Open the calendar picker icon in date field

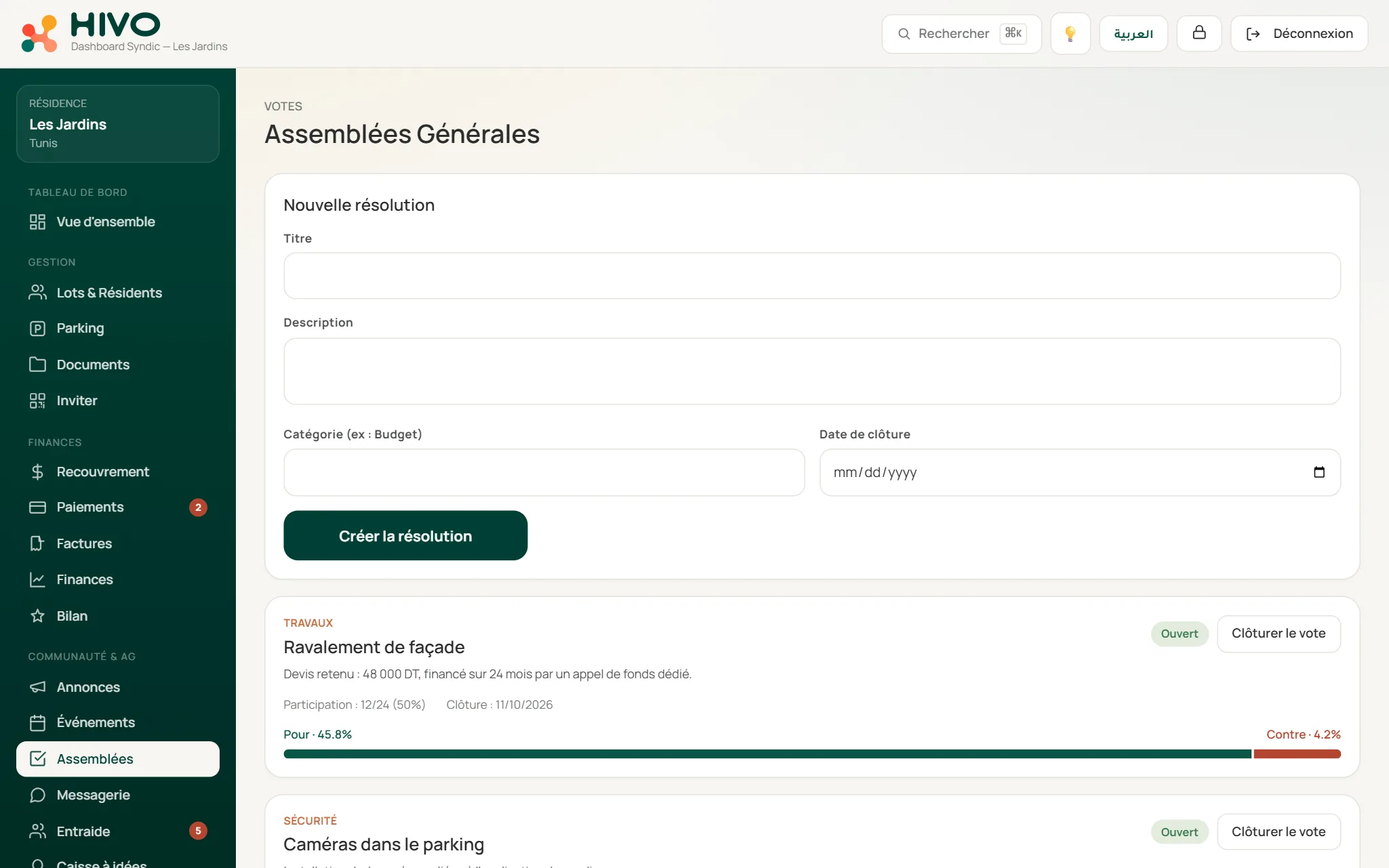click(x=1318, y=472)
